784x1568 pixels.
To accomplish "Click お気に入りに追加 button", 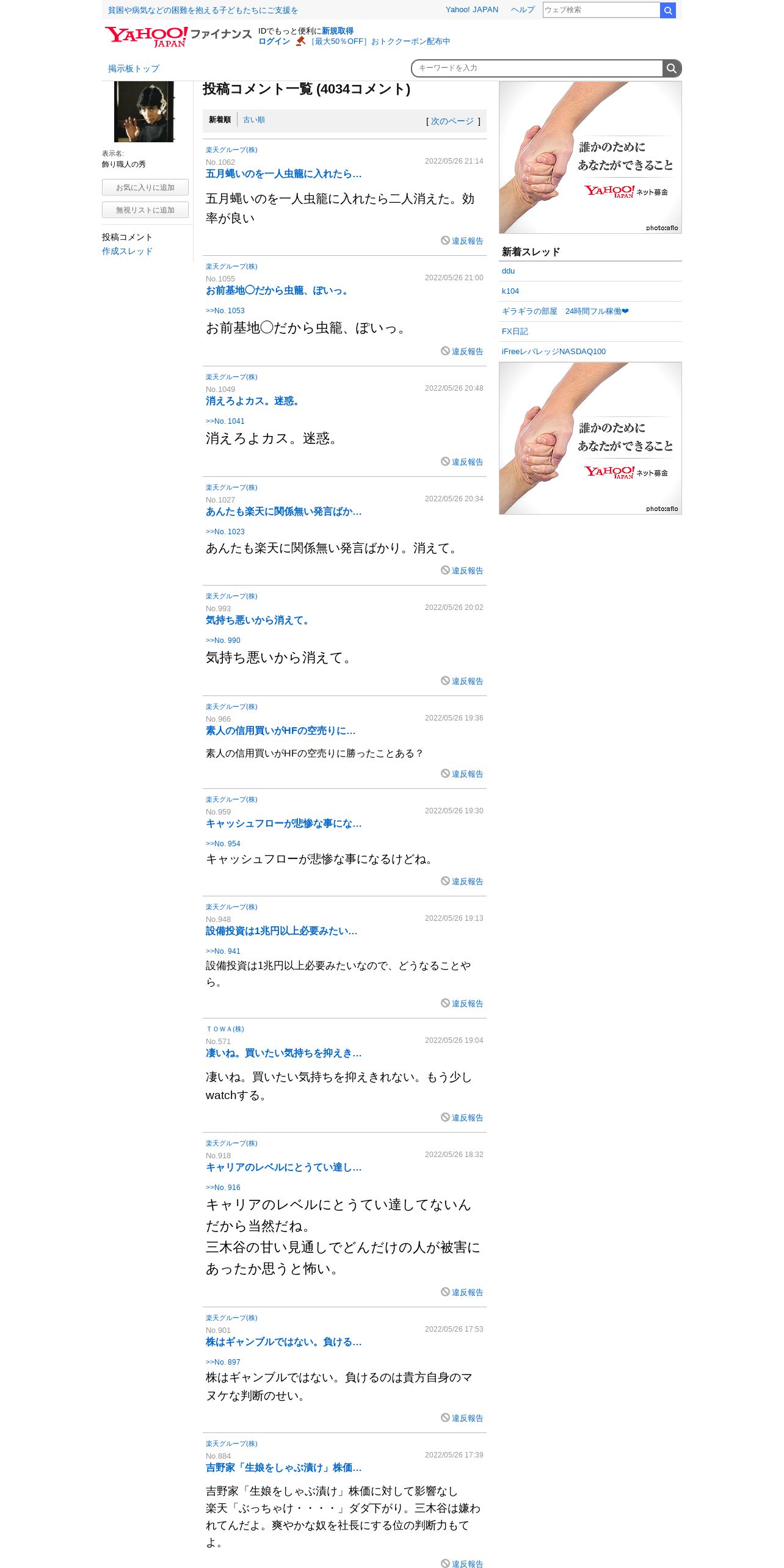I will click(x=145, y=187).
